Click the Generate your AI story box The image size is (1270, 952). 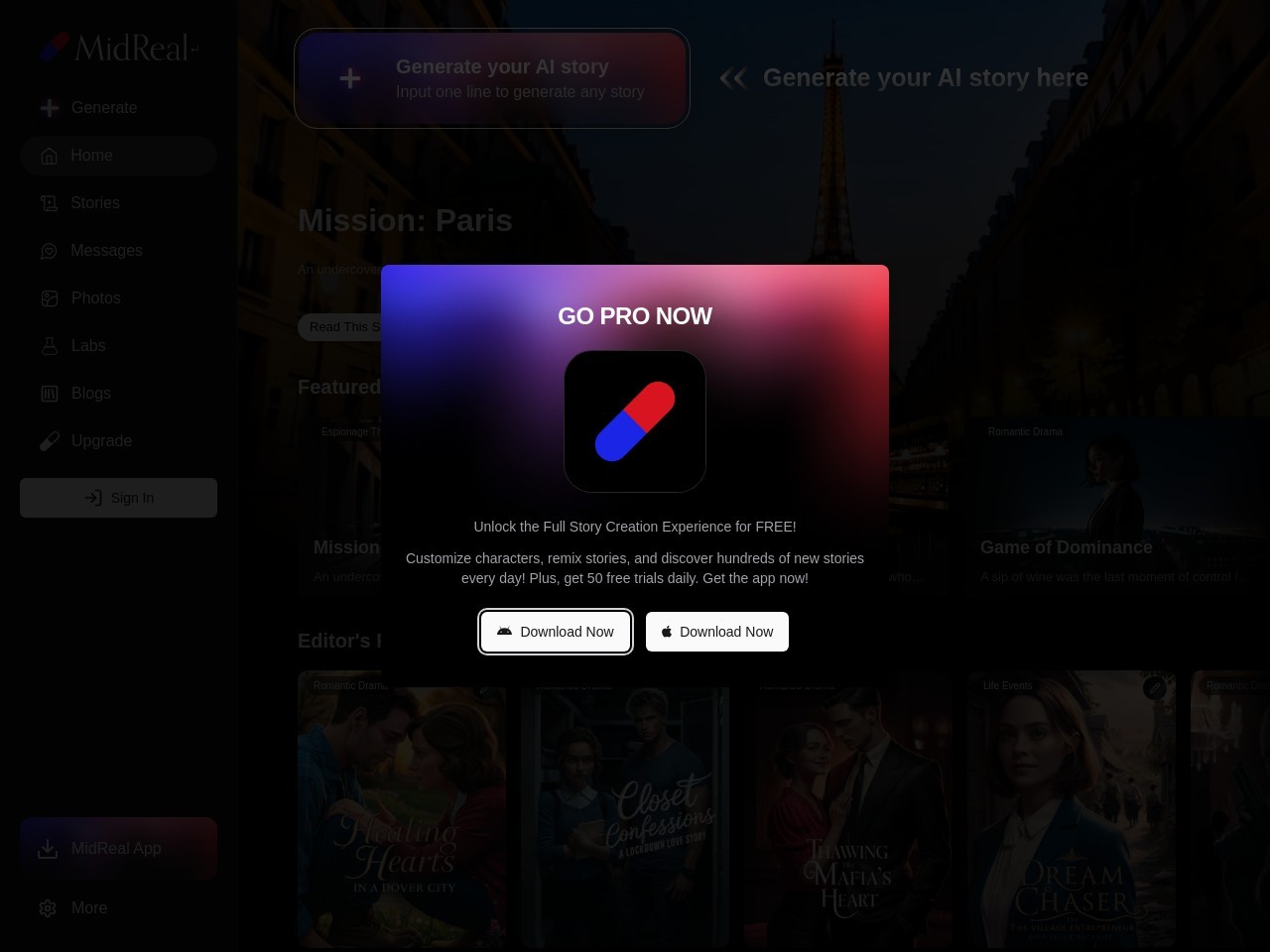point(492,78)
